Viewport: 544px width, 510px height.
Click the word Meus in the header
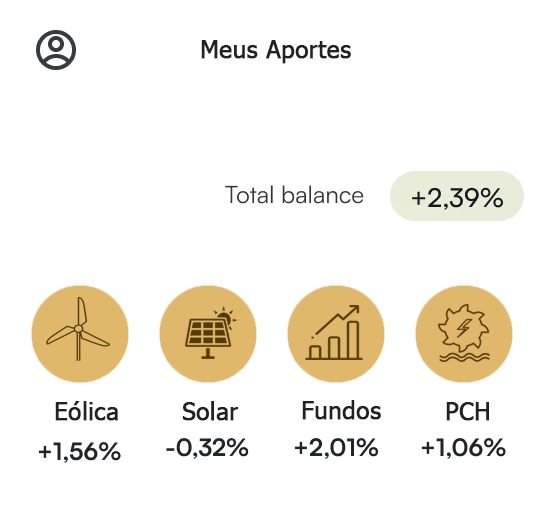pyautogui.click(x=229, y=50)
